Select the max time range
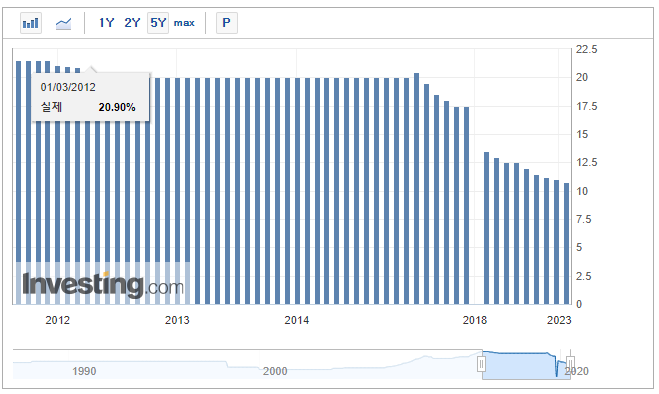Image resolution: width=659 pixels, height=394 pixels. click(184, 23)
